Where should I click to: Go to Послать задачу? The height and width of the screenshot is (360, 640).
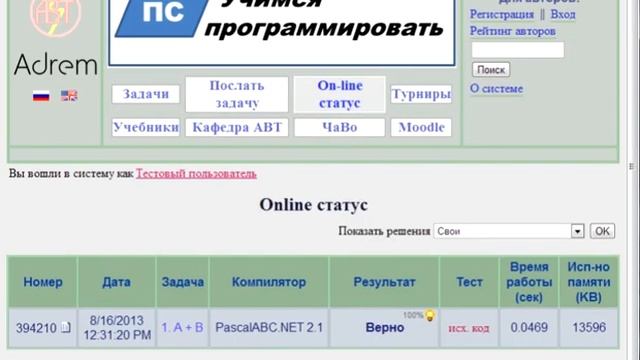(237, 94)
